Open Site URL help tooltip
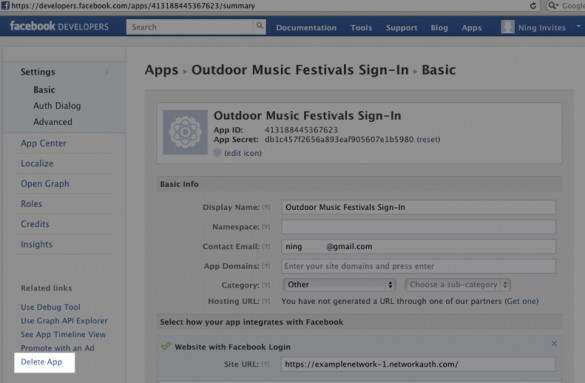585x383 pixels. tap(265, 364)
